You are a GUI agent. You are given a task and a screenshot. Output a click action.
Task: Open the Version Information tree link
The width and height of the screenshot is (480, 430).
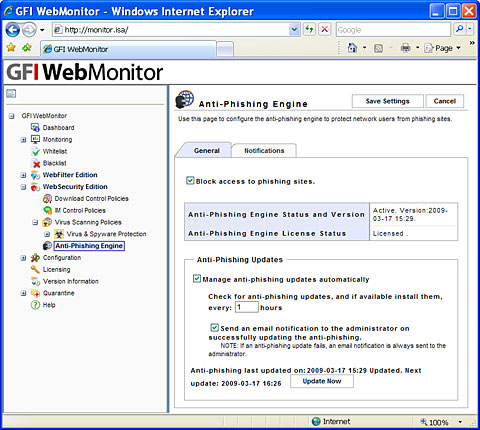[x=71, y=281]
